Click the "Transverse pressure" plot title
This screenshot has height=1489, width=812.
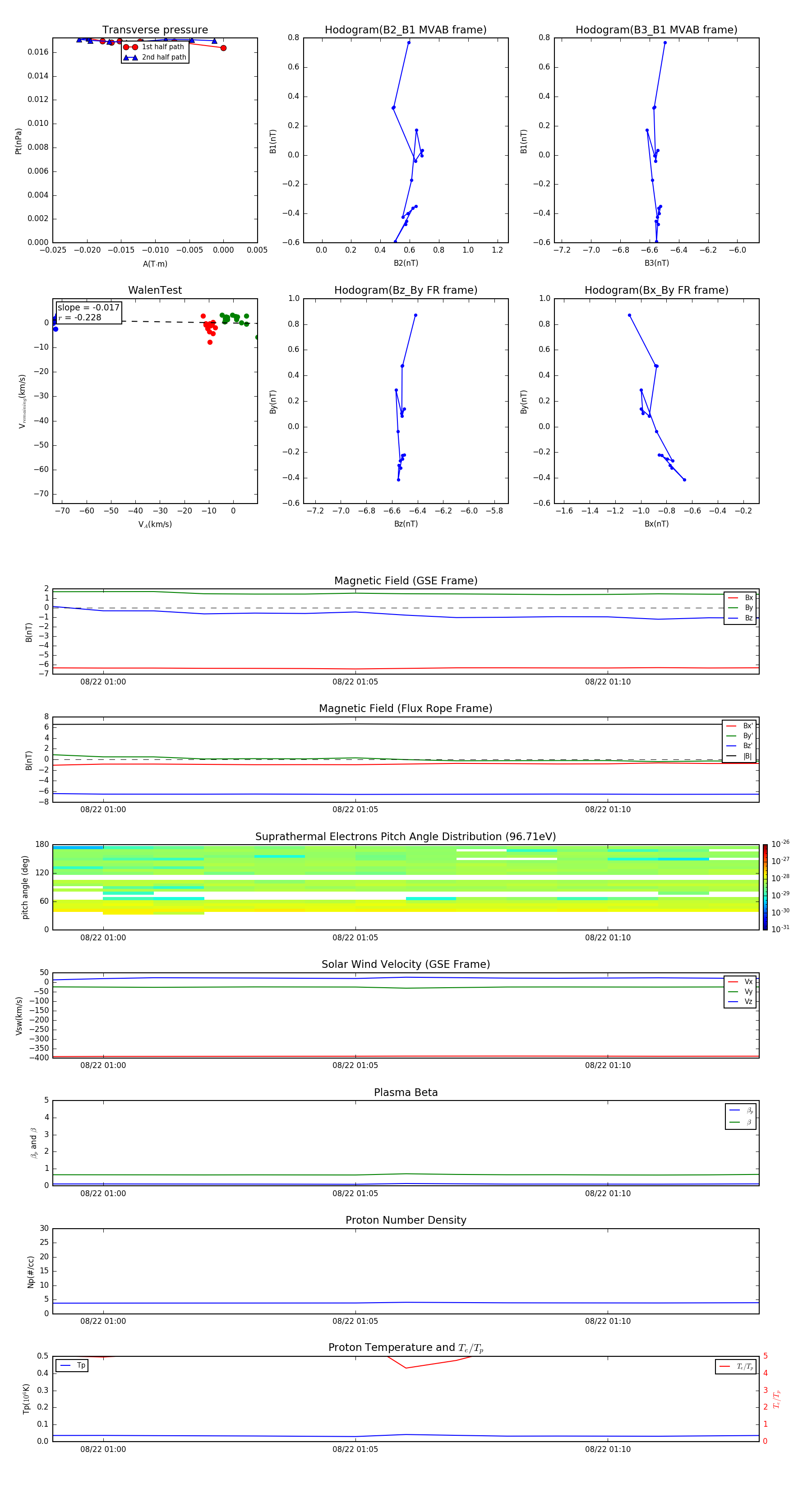point(155,29)
